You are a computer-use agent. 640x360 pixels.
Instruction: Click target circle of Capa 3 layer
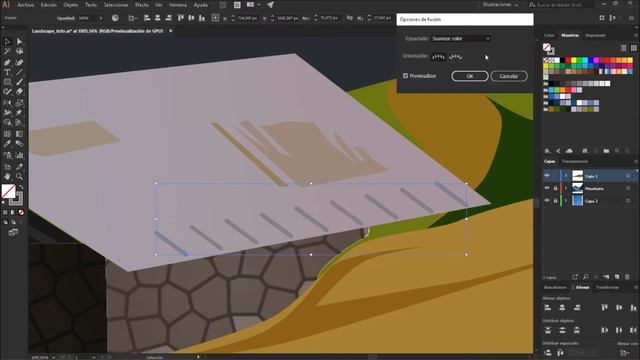pos(628,201)
